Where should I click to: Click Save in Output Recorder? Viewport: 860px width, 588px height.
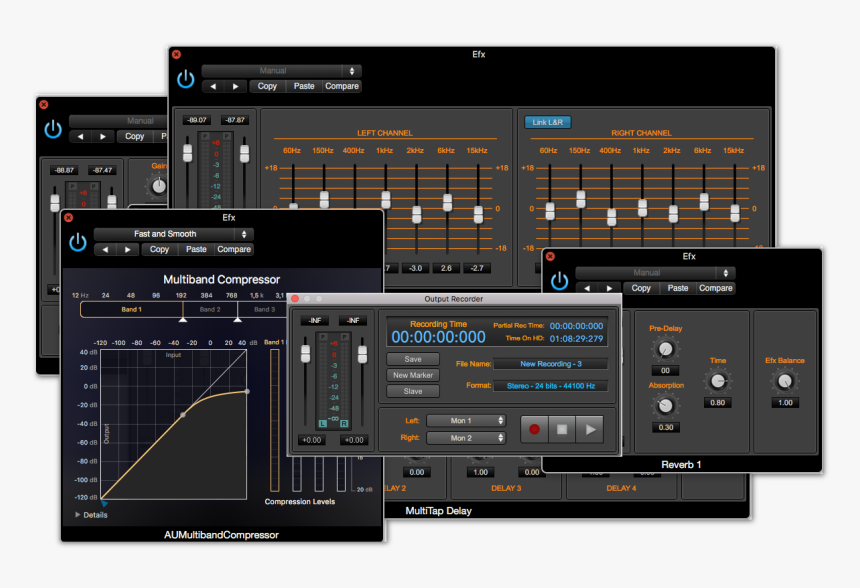[x=413, y=359]
